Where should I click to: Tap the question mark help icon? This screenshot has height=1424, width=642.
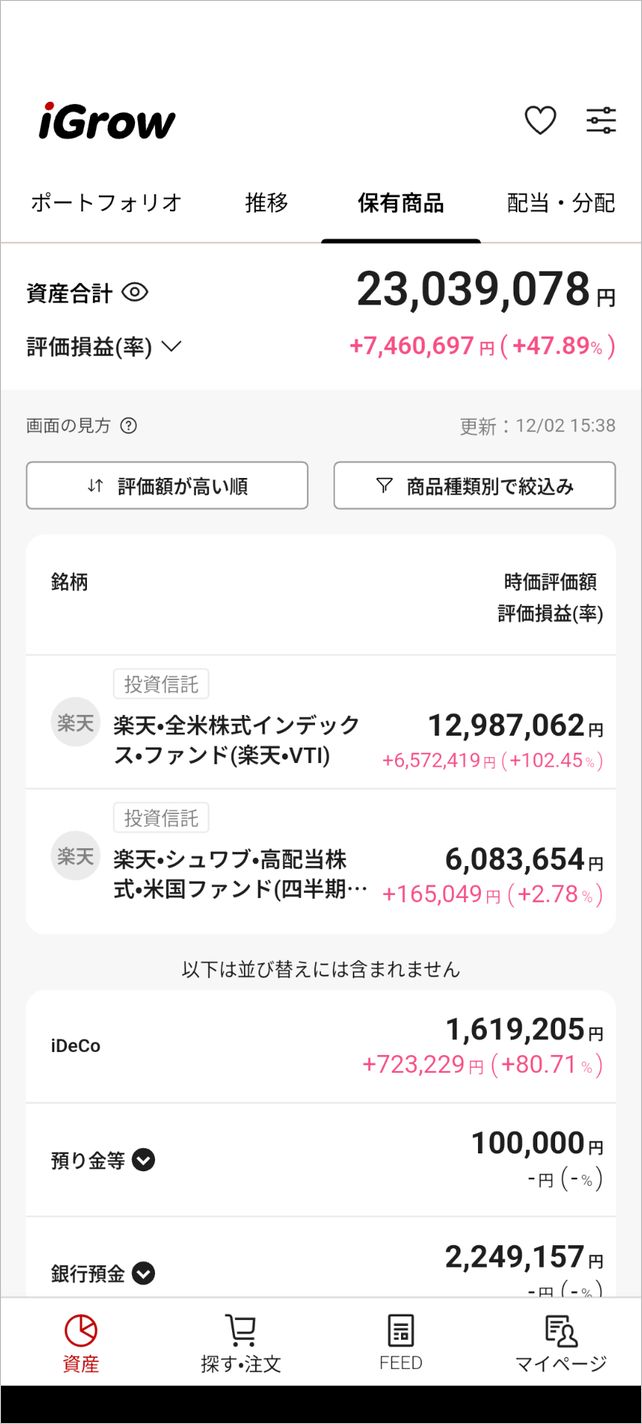(128, 426)
